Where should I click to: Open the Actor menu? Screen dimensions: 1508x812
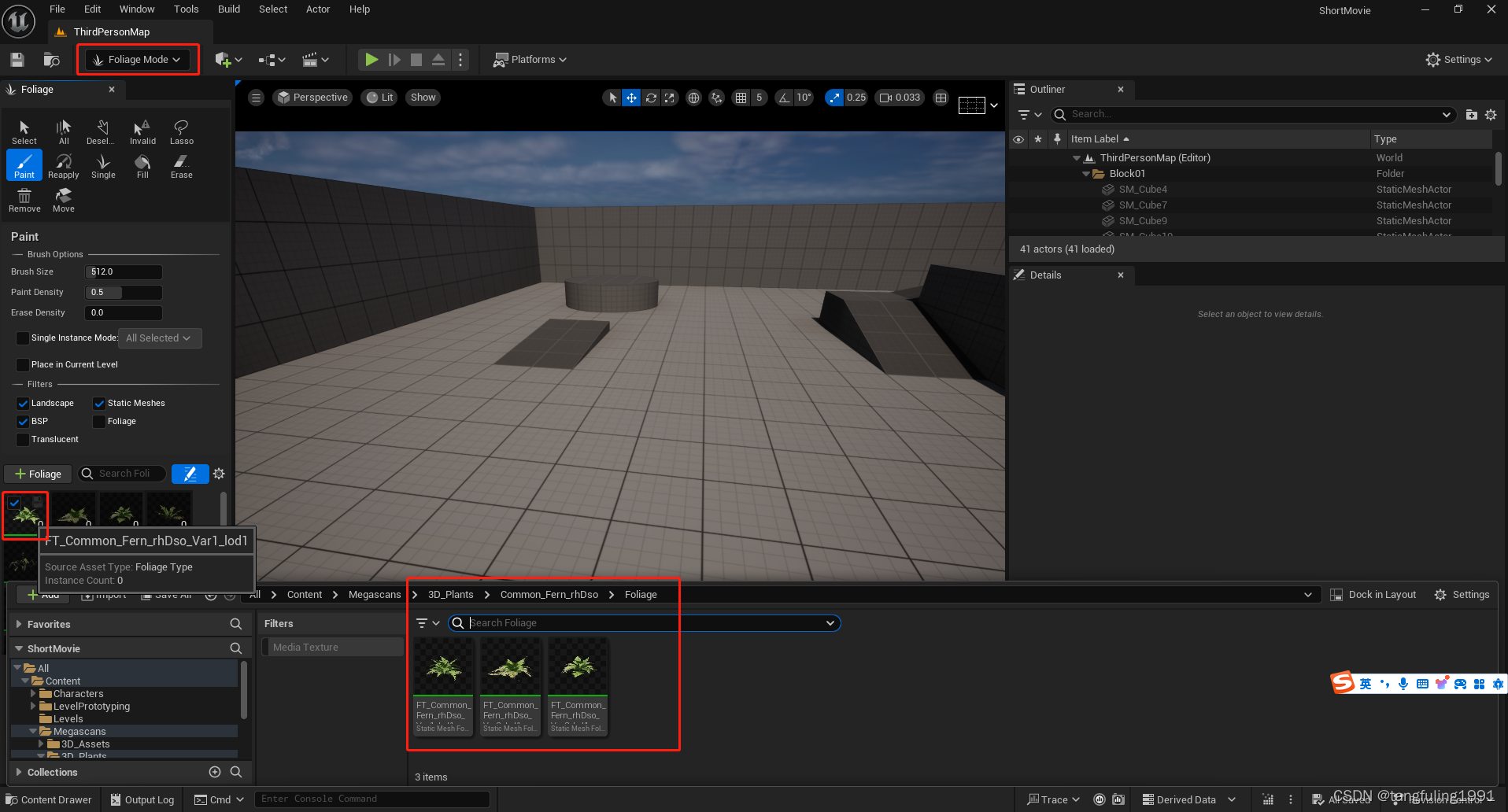[318, 9]
